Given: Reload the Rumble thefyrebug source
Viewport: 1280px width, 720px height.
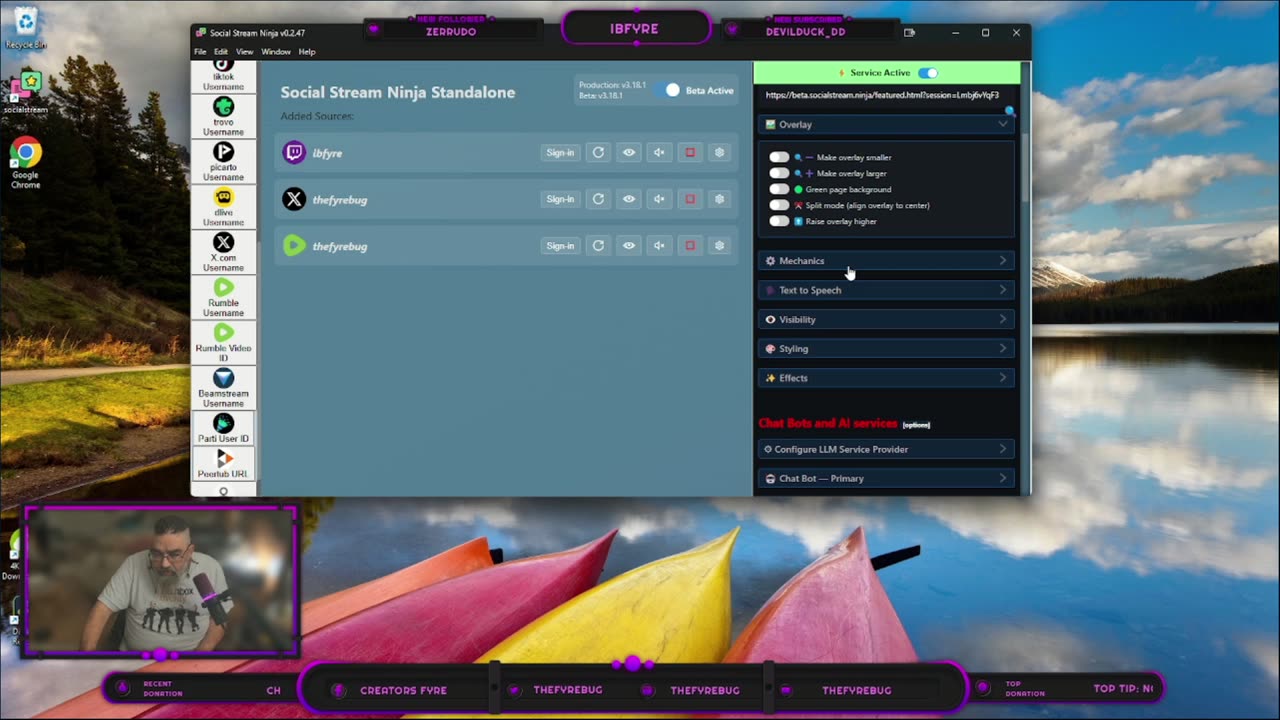Looking at the screenshot, I should (598, 245).
